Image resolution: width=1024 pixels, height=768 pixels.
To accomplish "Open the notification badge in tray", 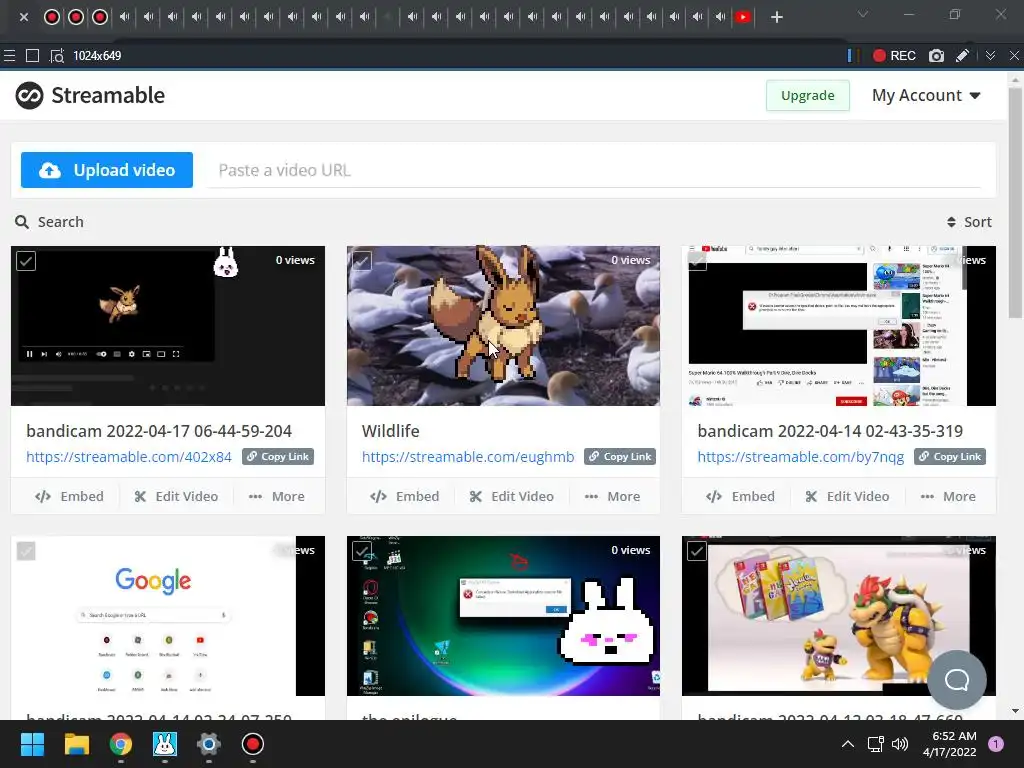I will click(995, 744).
